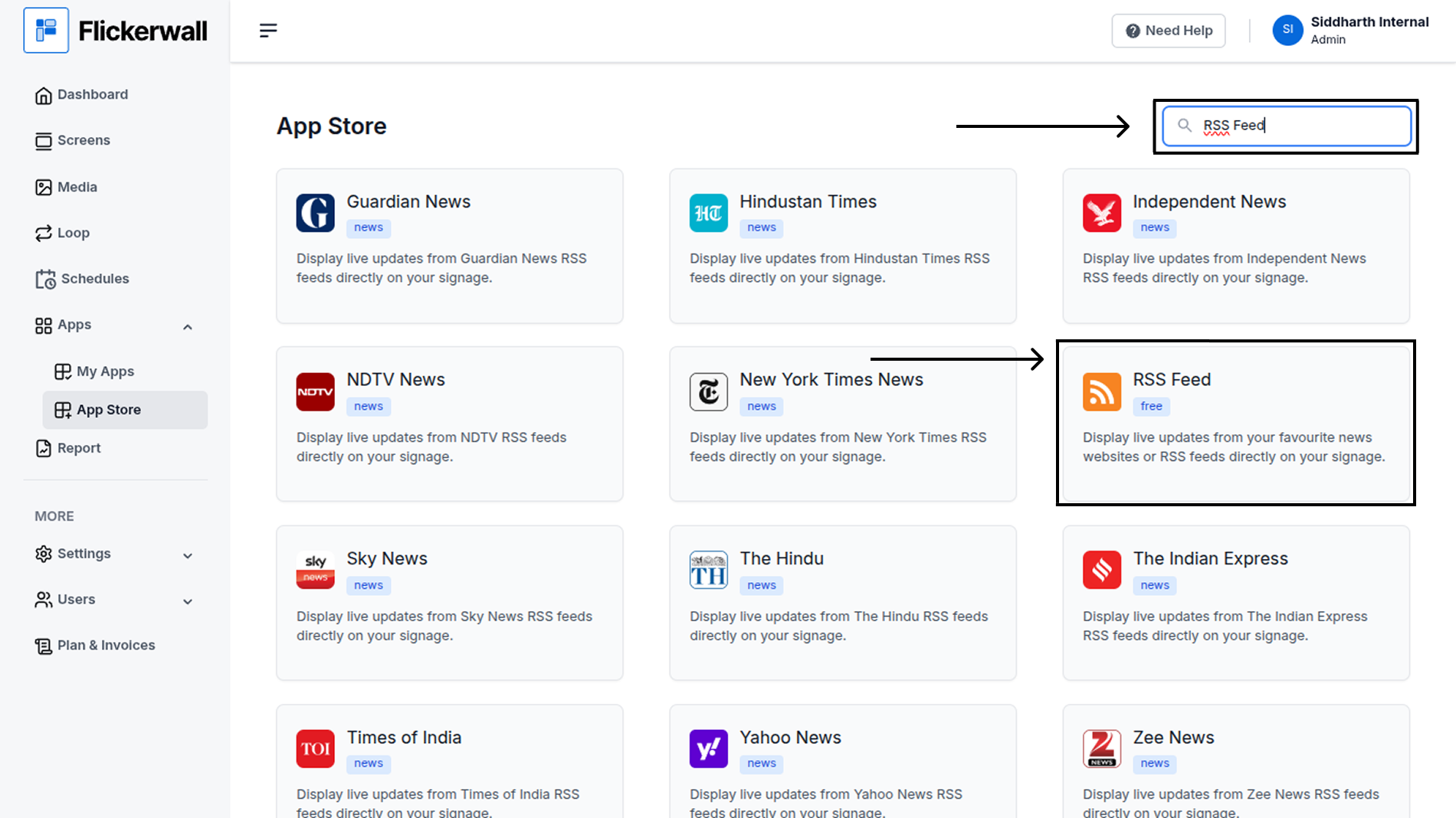Open the Independent News title
The width and height of the screenshot is (1456, 818).
click(x=1209, y=201)
